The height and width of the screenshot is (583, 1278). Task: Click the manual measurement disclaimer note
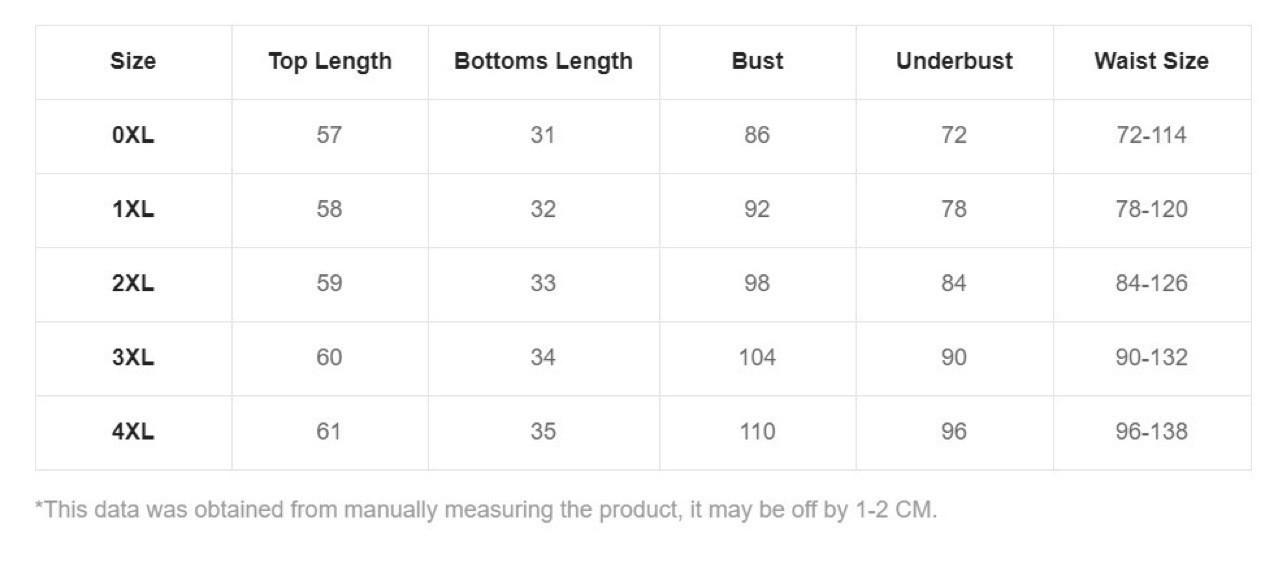tap(486, 510)
